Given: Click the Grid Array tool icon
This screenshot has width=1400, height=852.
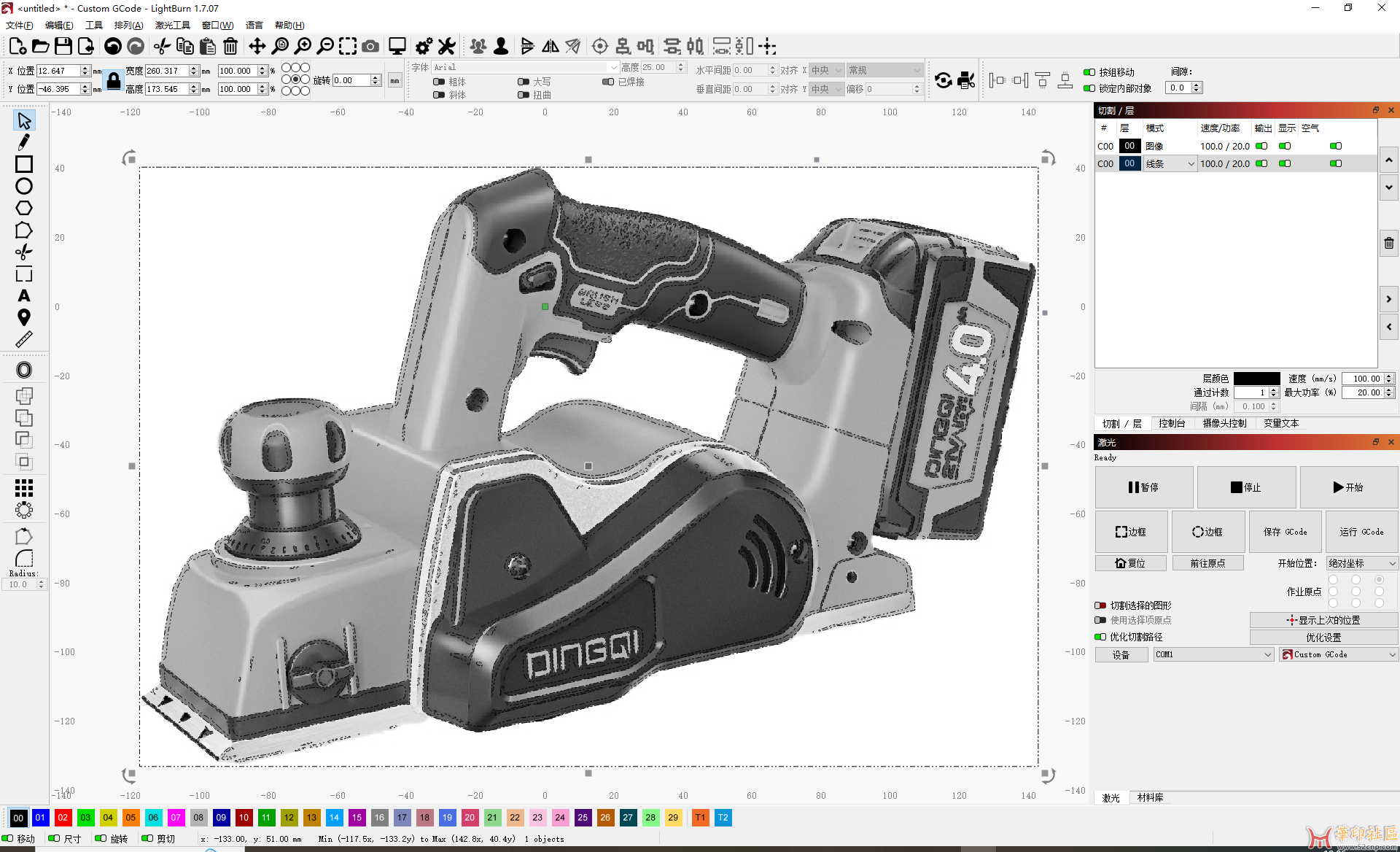Looking at the screenshot, I should (24, 487).
